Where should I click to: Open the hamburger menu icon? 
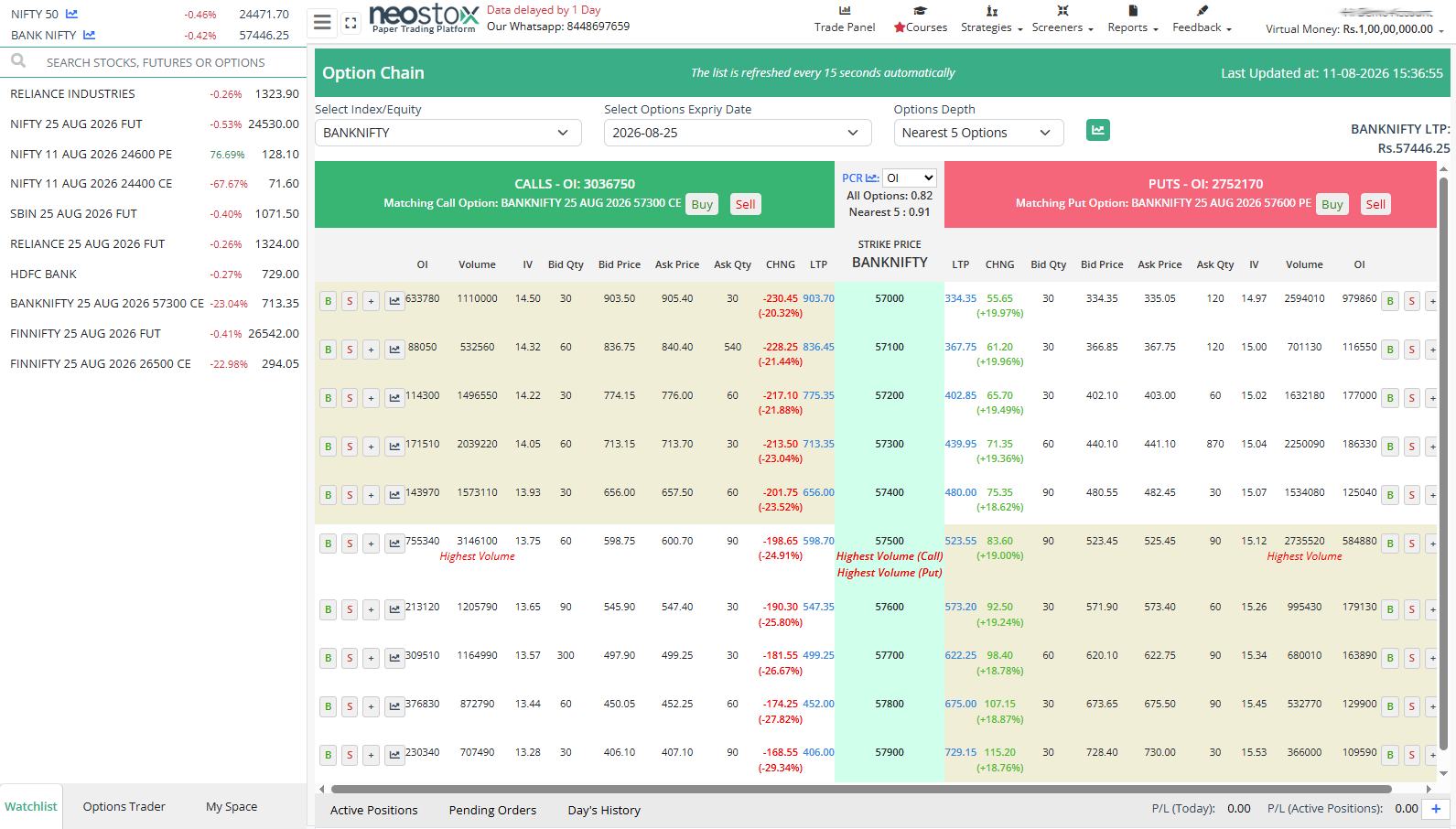[x=322, y=22]
